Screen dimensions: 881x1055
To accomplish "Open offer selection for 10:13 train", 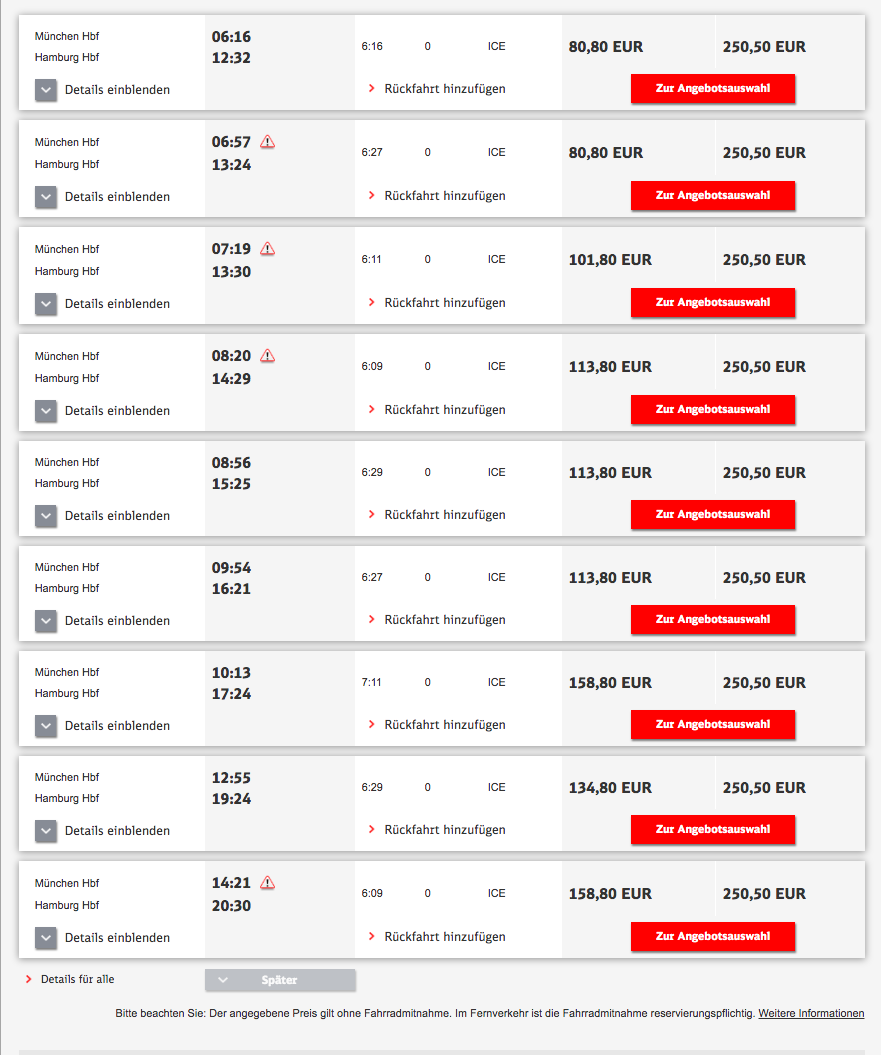I will pyautogui.click(x=713, y=725).
